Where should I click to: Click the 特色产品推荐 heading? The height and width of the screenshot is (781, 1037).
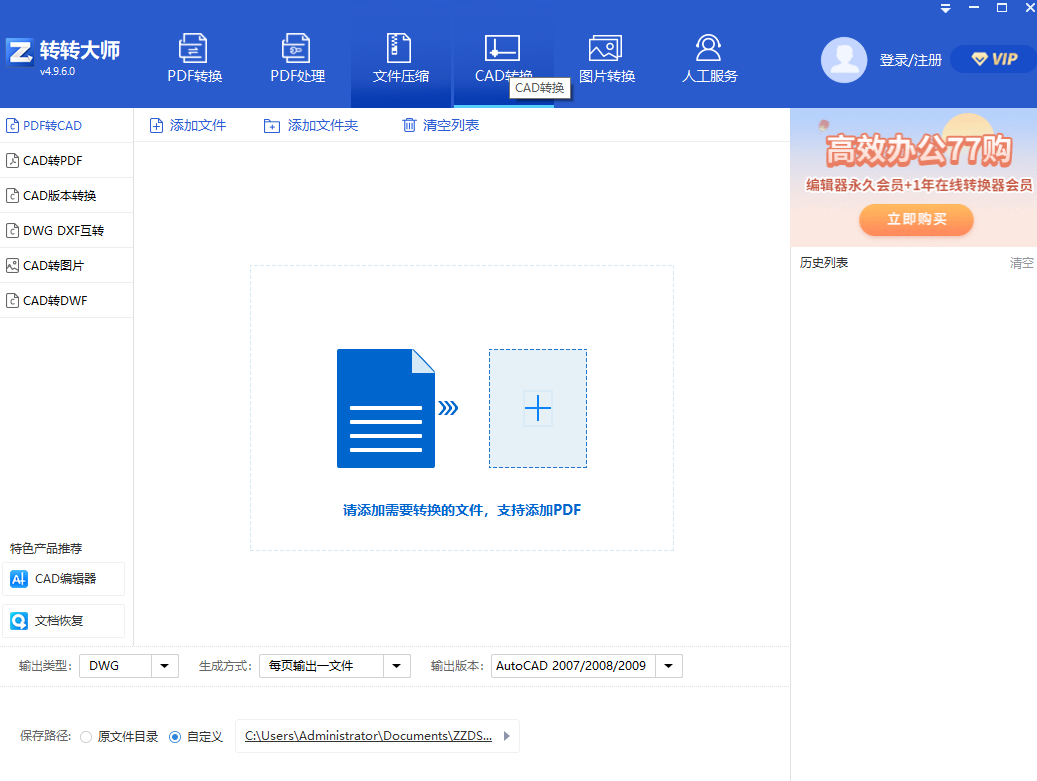(x=46, y=549)
